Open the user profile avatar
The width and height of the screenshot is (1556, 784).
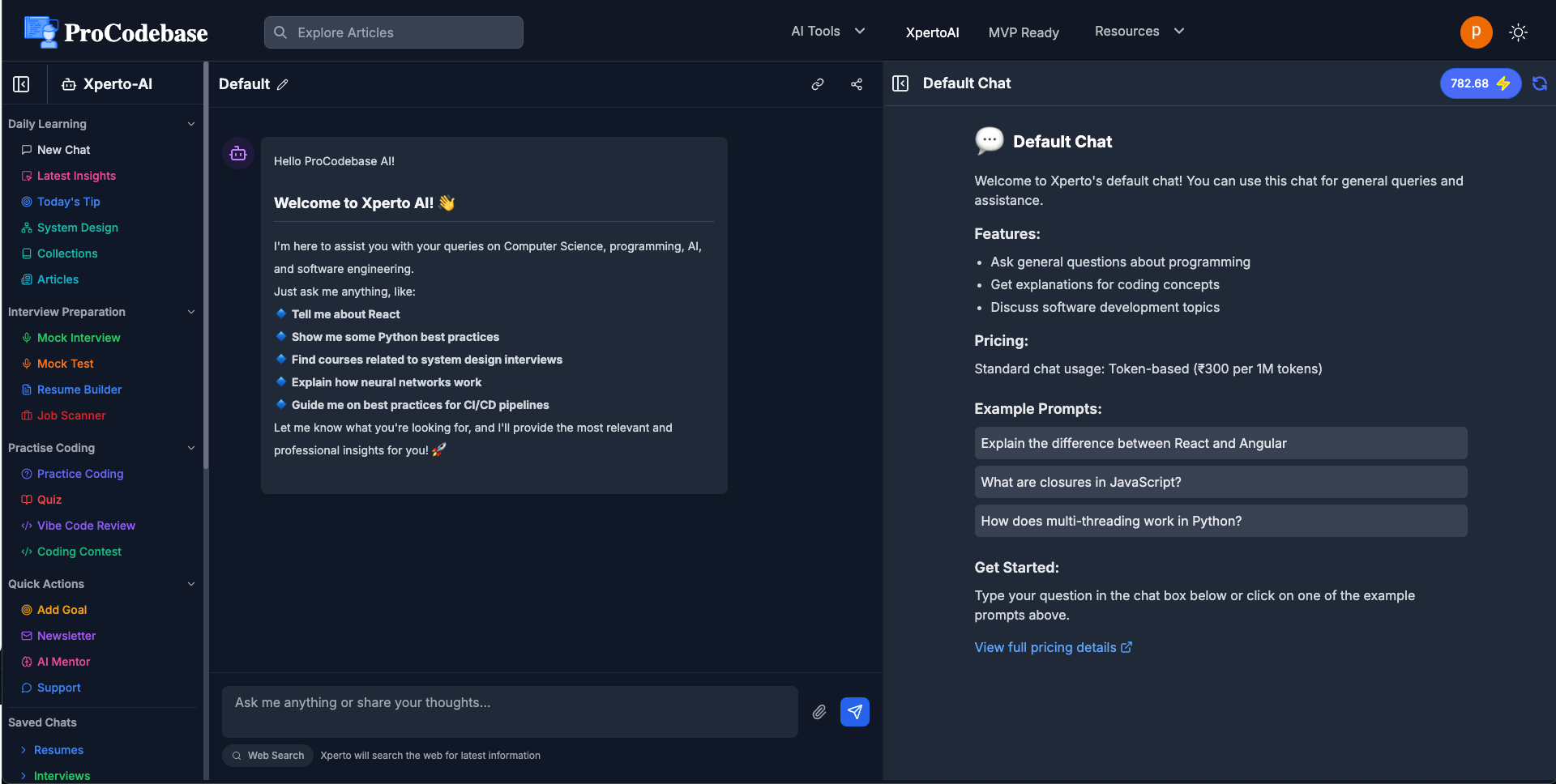point(1476,32)
